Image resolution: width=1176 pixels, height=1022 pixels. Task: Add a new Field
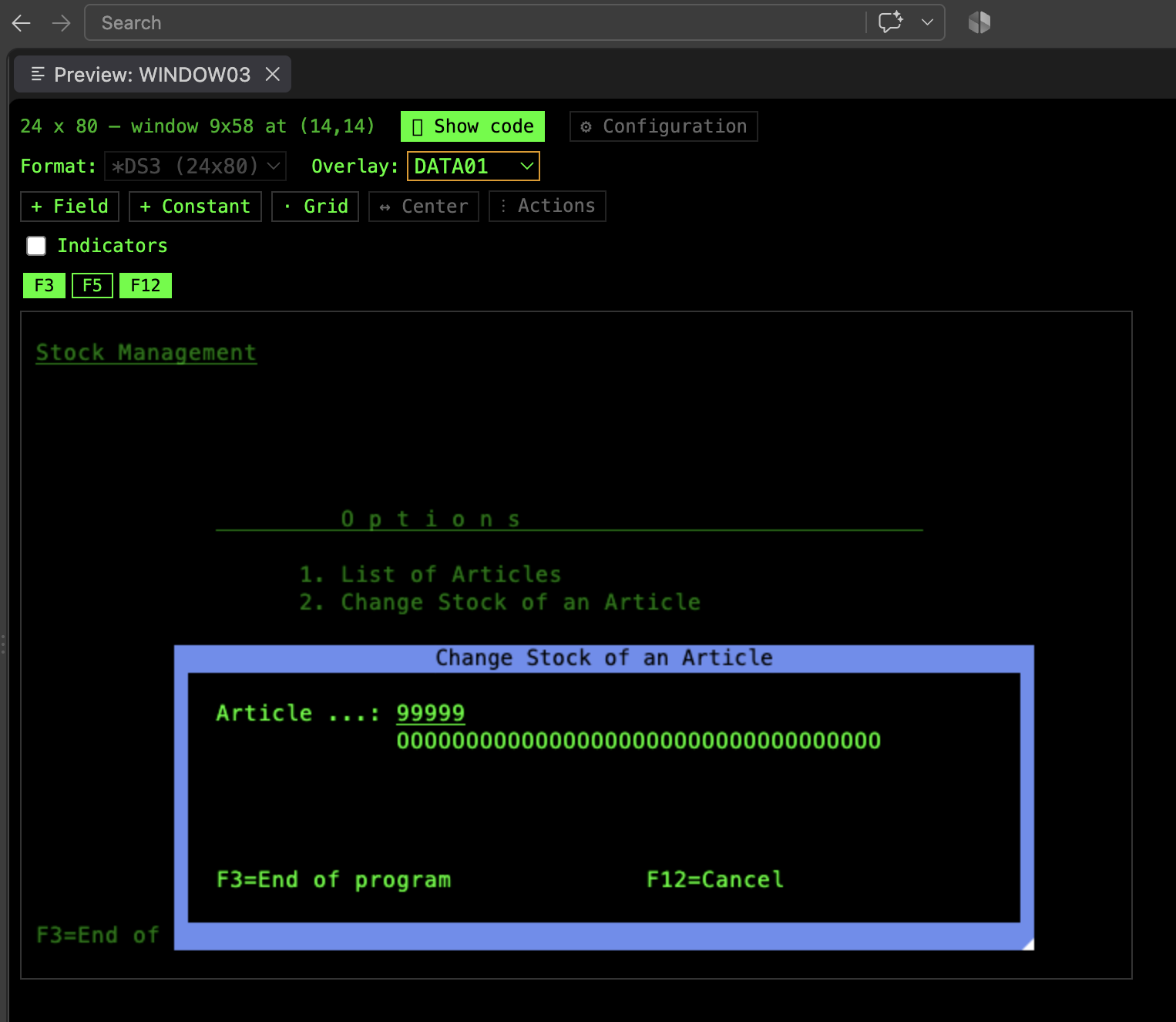pos(69,207)
